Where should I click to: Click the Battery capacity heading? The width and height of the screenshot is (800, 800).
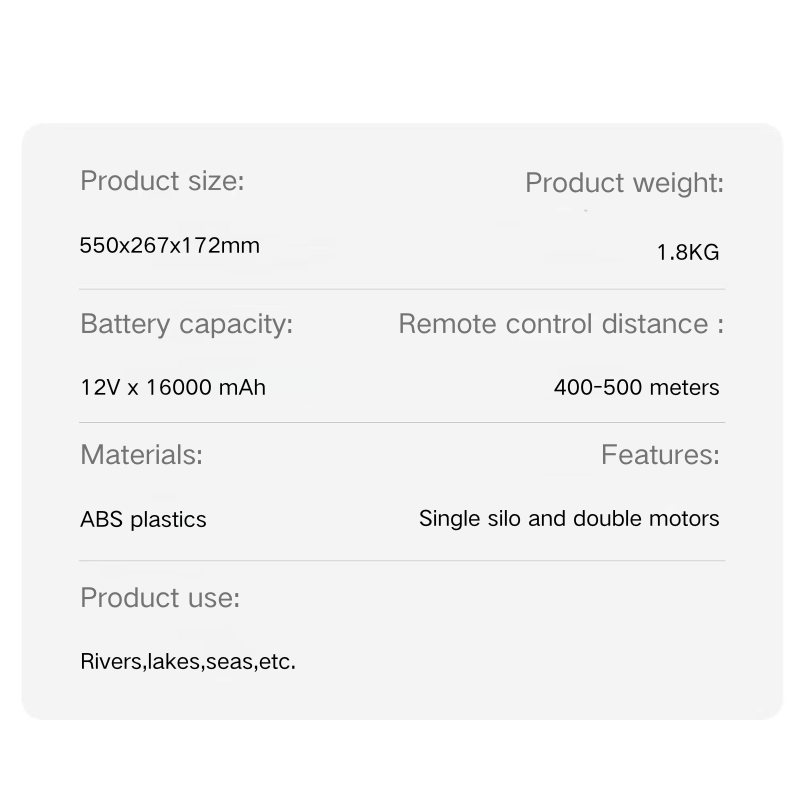[187, 324]
